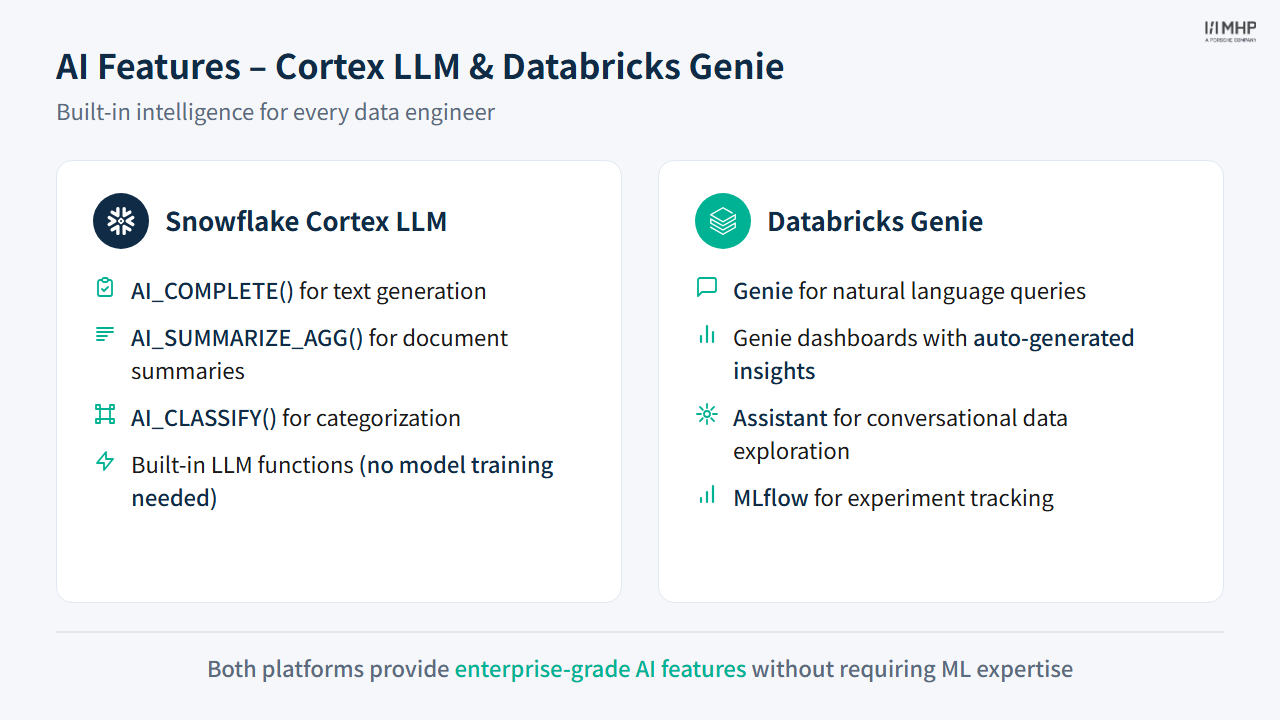Select the slide title 'AI Features – Cortex LLM & Databricks Genie'
This screenshot has width=1280, height=720.
pos(420,67)
